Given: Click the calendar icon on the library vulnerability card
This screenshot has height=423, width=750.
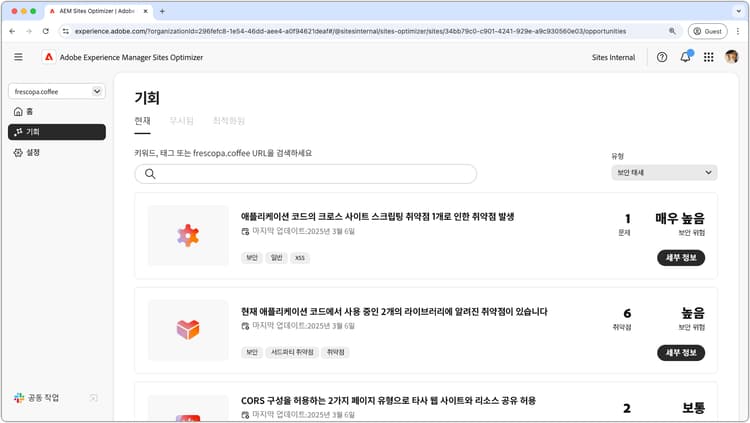Looking at the screenshot, I should (245, 326).
